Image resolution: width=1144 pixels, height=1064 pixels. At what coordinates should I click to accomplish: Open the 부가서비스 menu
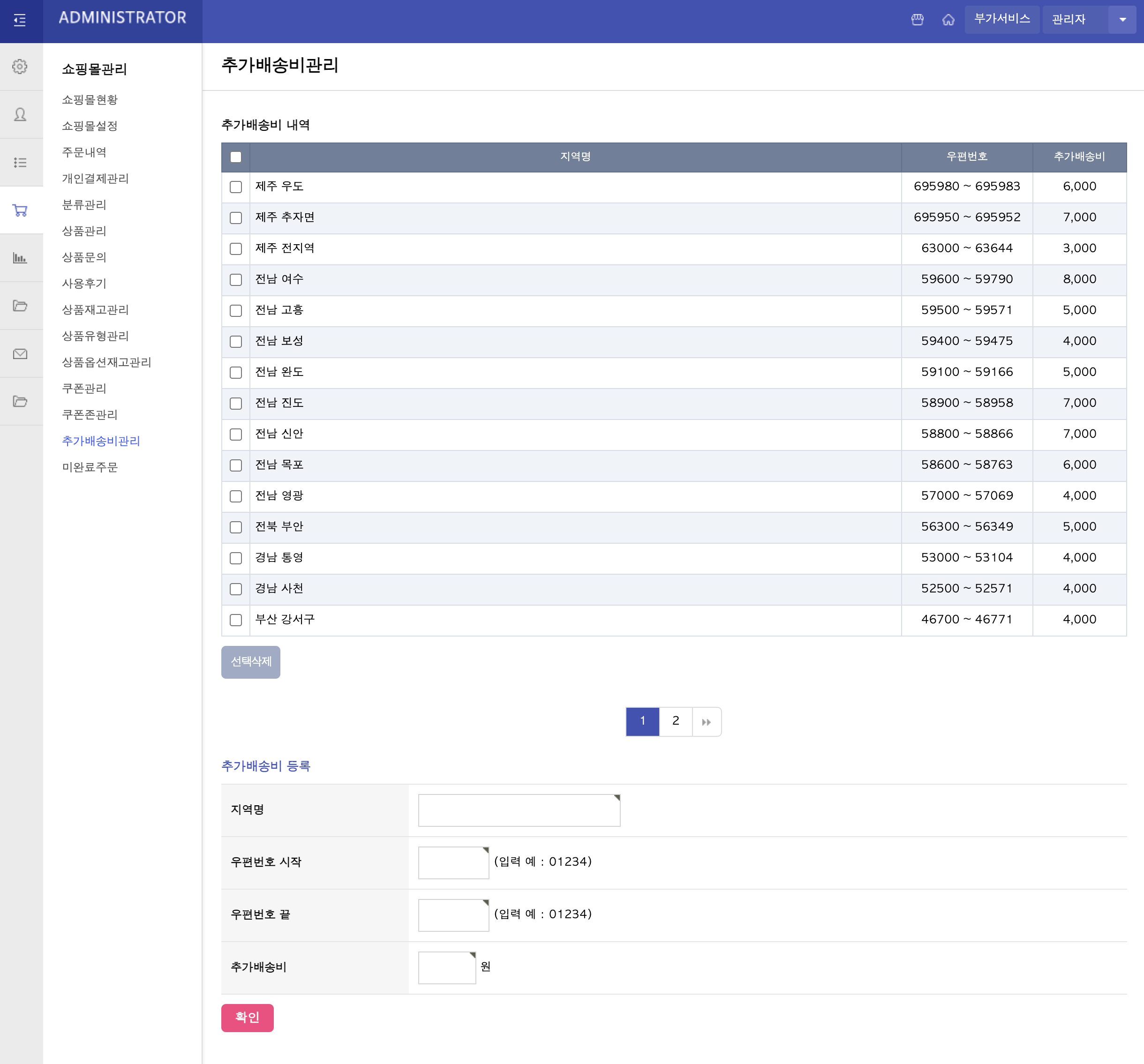click(1002, 20)
